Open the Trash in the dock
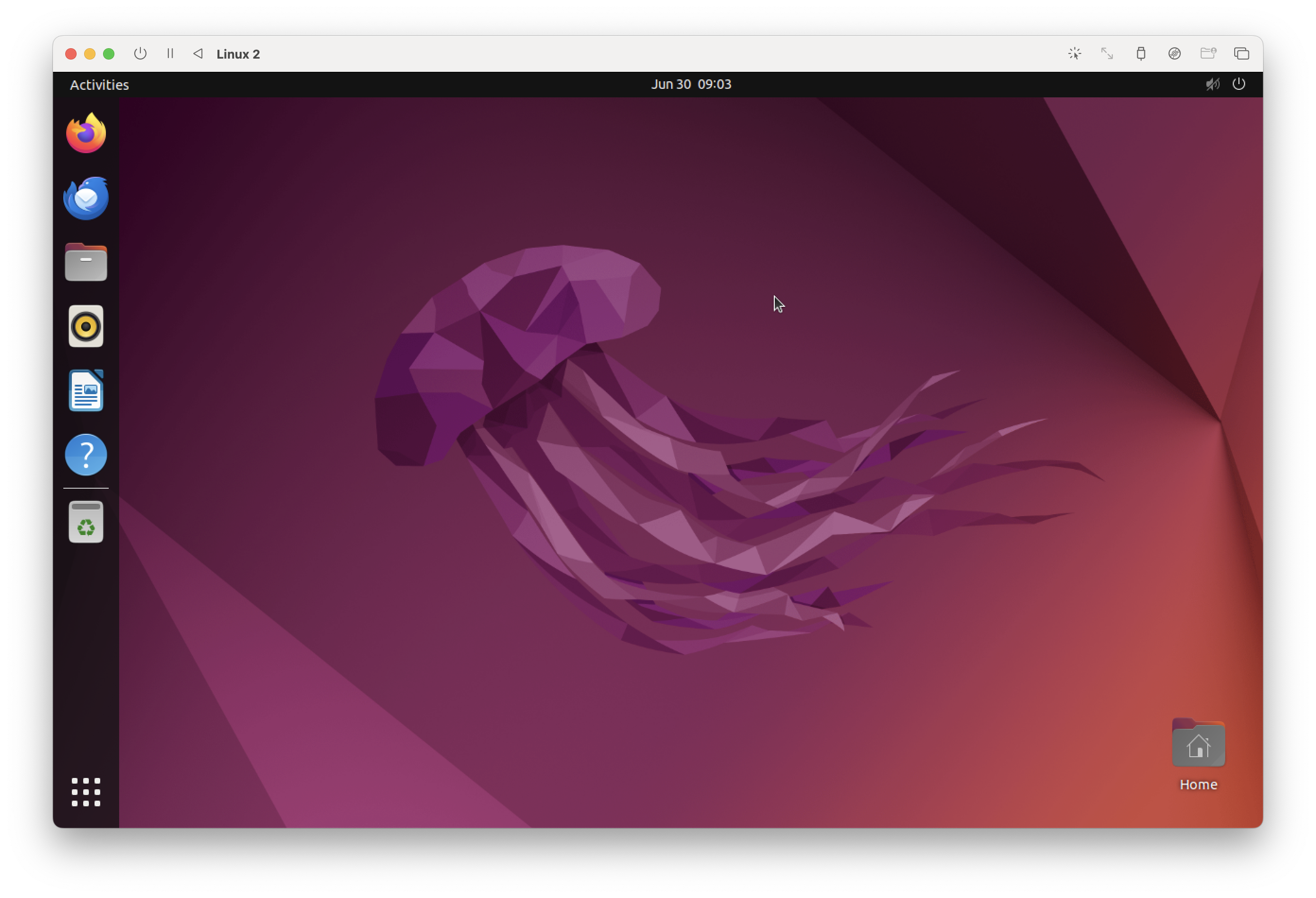 coord(86,522)
